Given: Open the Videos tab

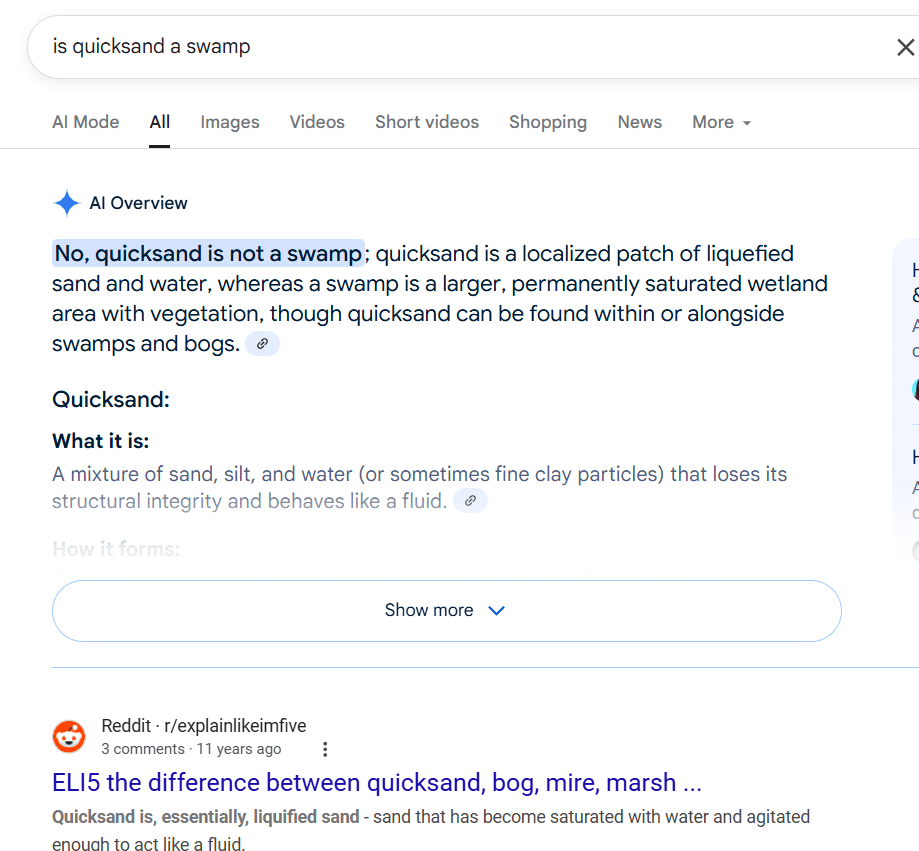Looking at the screenshot, I should tap(317, 122).
